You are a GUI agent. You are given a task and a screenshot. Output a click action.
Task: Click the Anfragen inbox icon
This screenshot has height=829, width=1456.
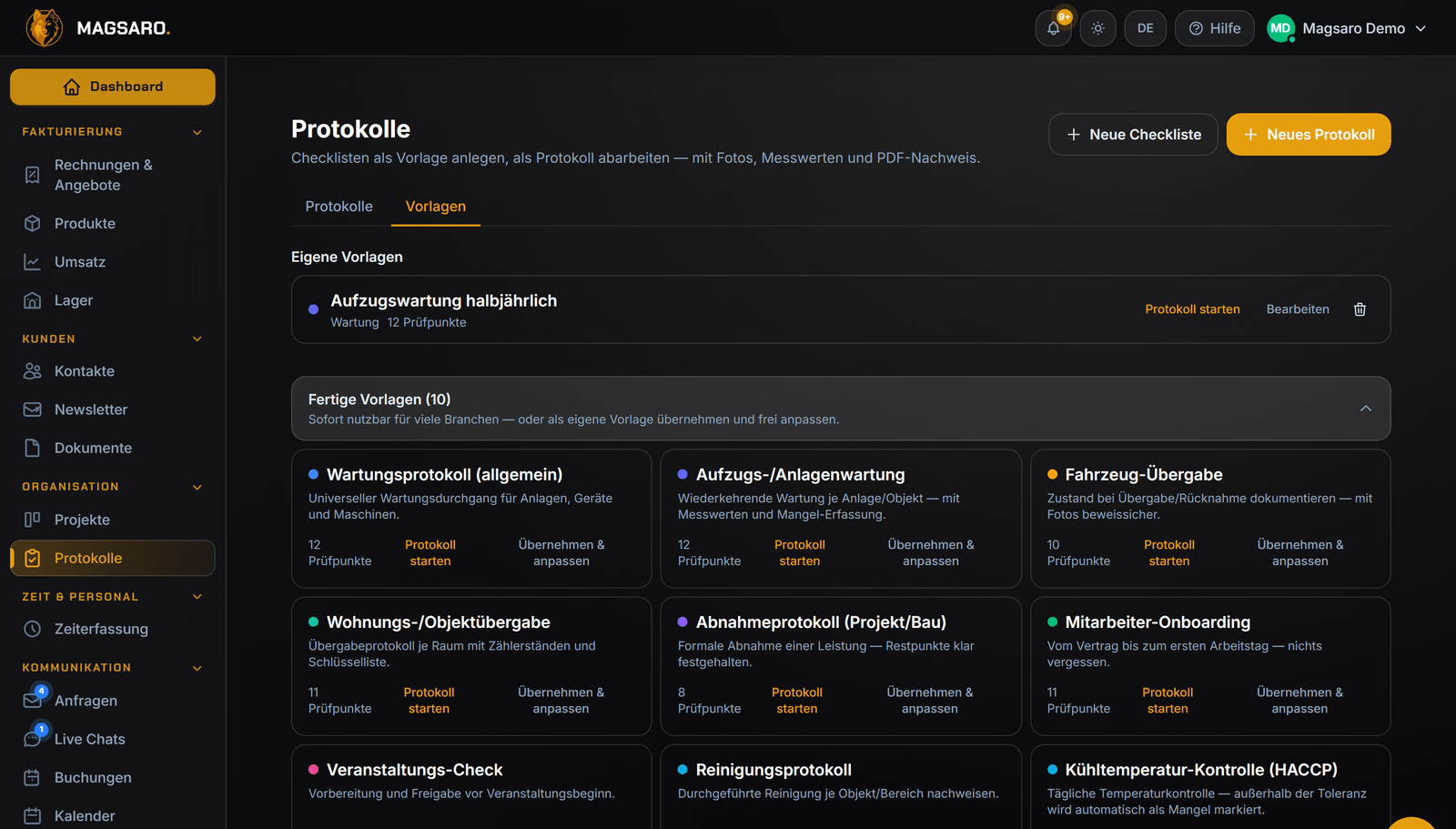(32, 701)
